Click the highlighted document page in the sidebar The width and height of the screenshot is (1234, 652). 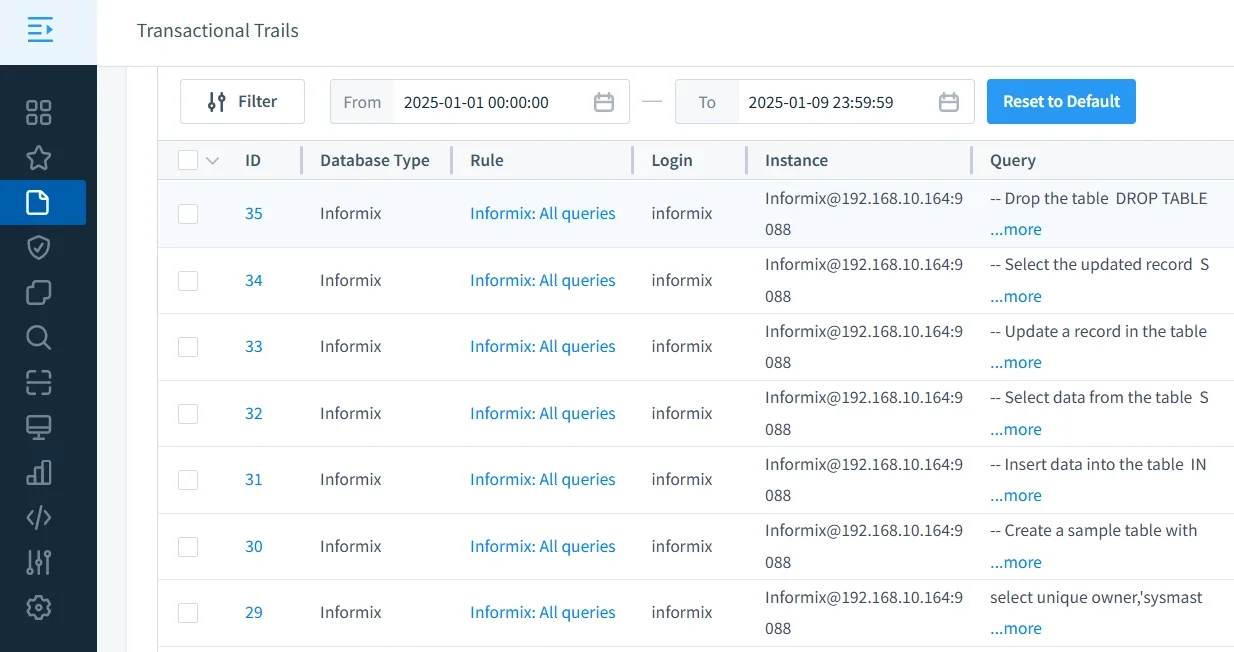38,202
